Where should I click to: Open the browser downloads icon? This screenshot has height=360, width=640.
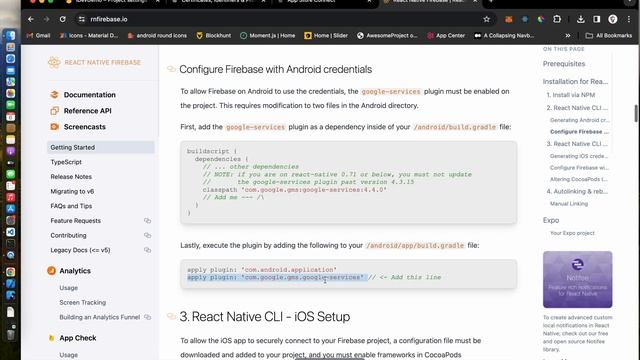click(581, 19)
